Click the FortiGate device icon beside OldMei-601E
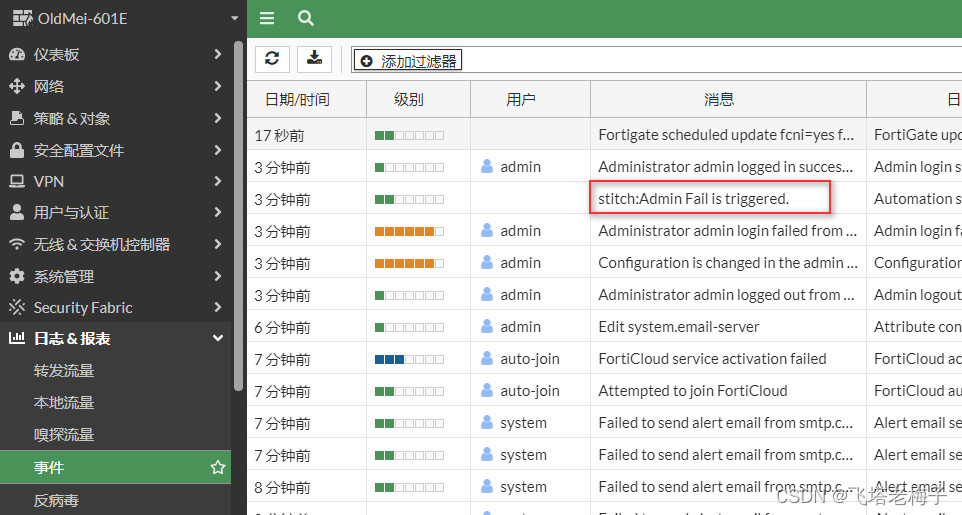 click(23, 18)
